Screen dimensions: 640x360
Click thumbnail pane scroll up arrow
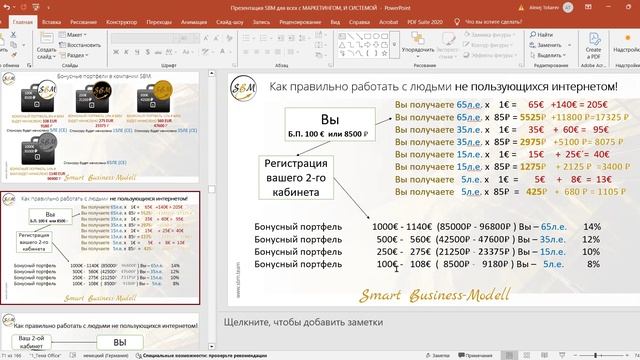click(211, 73)
